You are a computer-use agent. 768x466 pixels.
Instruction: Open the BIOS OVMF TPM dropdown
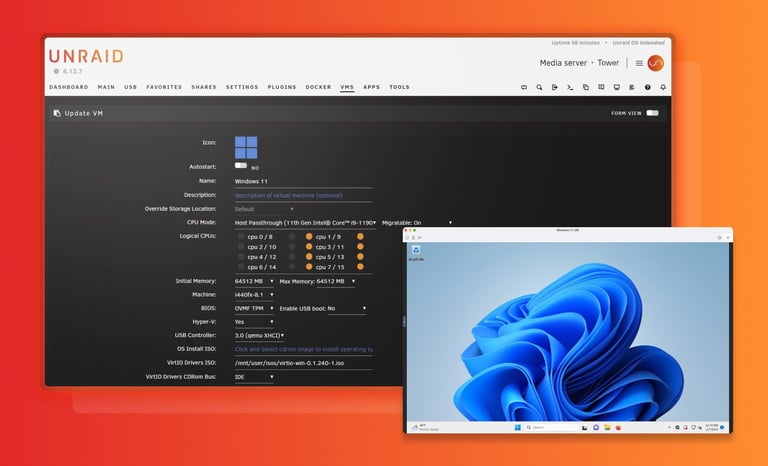[x=254, y=309]
